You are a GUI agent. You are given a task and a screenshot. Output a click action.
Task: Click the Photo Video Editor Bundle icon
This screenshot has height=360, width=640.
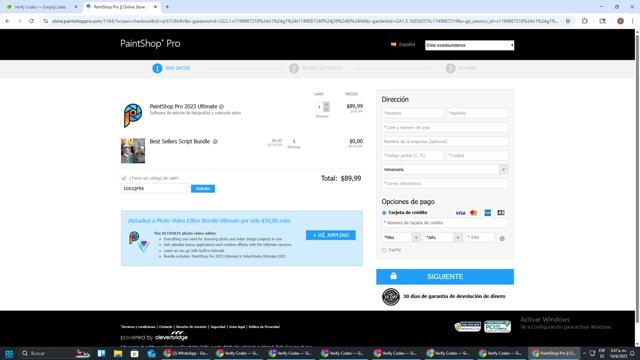pyautogui.click(x=139, y=242)
